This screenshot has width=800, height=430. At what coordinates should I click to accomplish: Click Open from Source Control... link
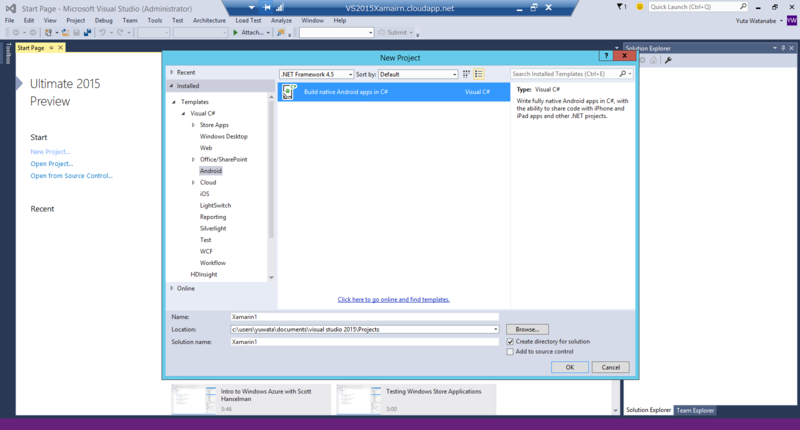71,175
